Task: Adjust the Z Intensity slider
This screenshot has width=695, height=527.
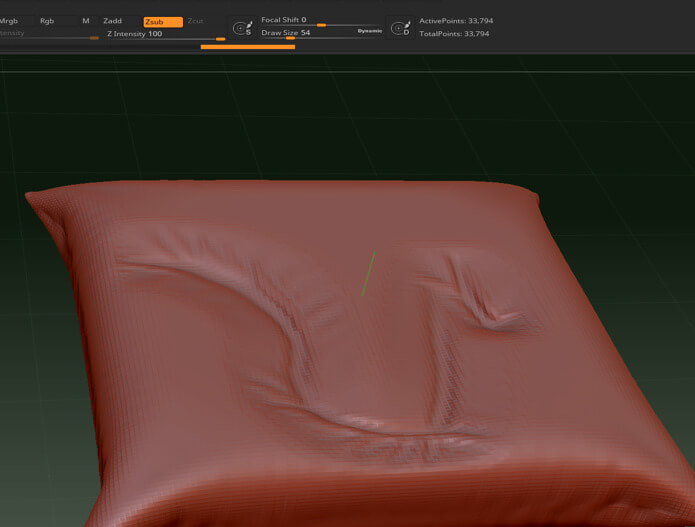Action: coord(165,35)
